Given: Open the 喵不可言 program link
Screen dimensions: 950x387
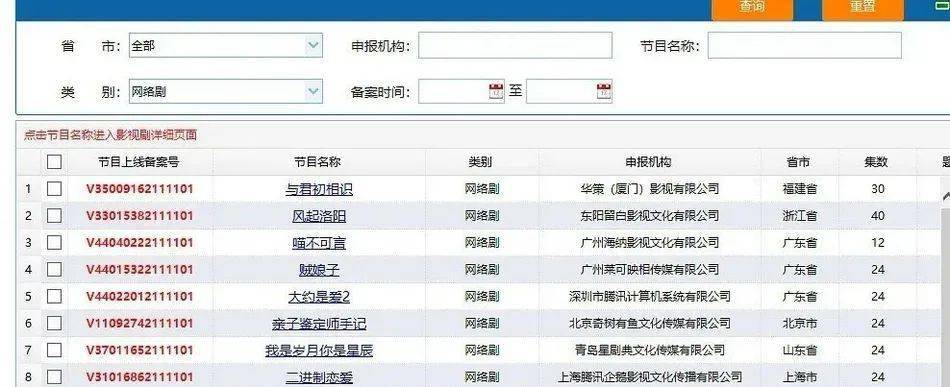Looking at the screenshot, I should pyautogui.click(x=319, y=243).
